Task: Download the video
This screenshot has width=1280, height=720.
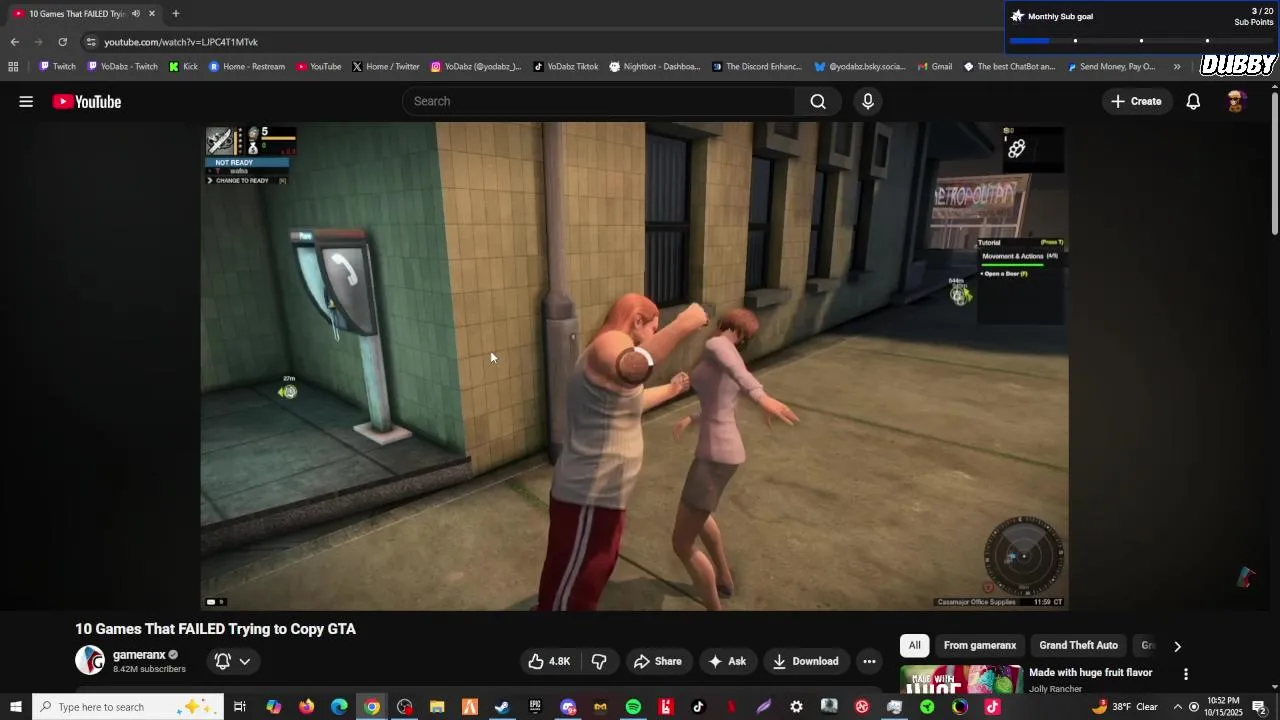Action: [806, 661]
